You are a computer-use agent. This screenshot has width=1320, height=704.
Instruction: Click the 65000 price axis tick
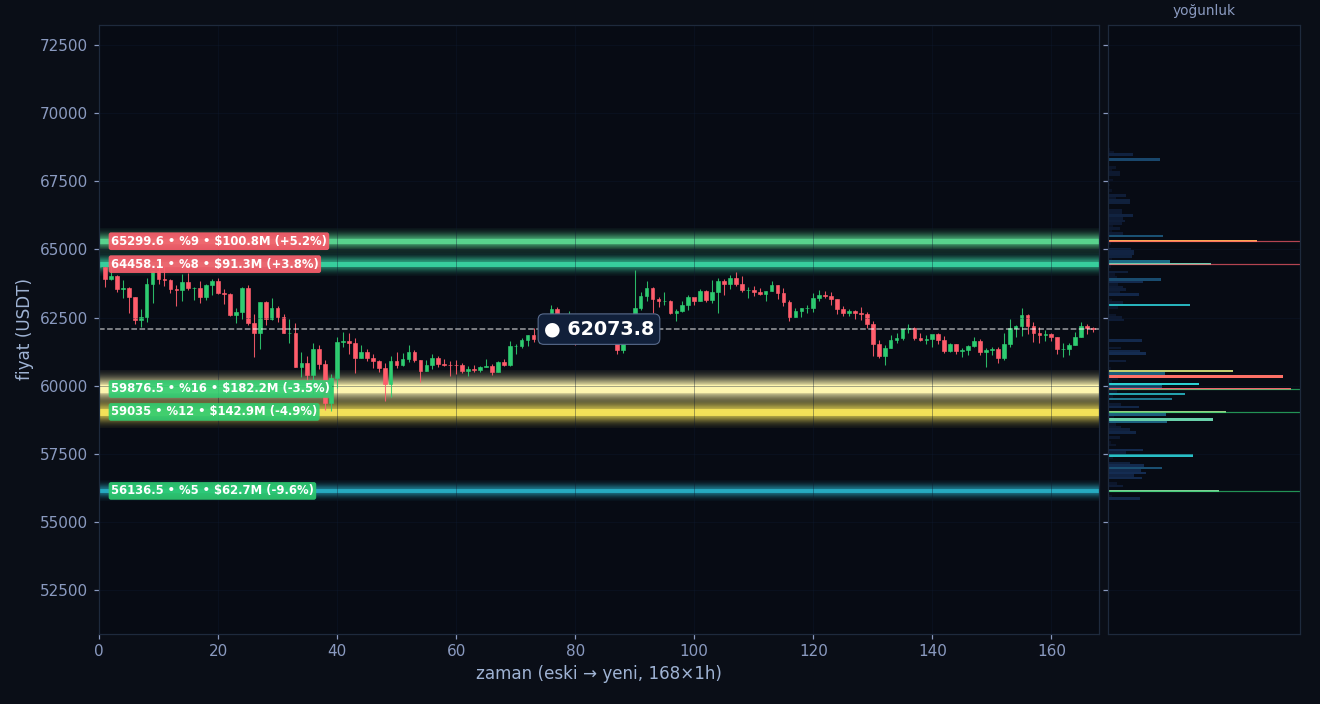[x=62, y=249]
